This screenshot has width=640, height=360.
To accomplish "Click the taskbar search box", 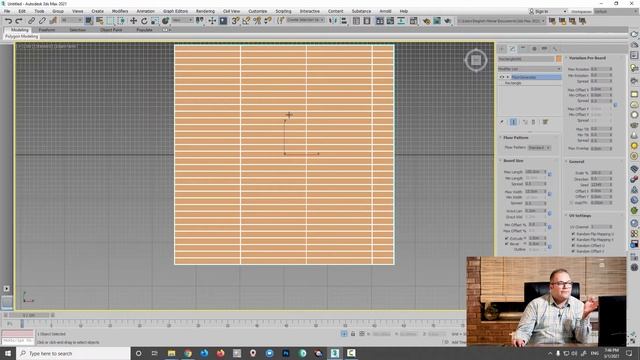I will (74, 353).
